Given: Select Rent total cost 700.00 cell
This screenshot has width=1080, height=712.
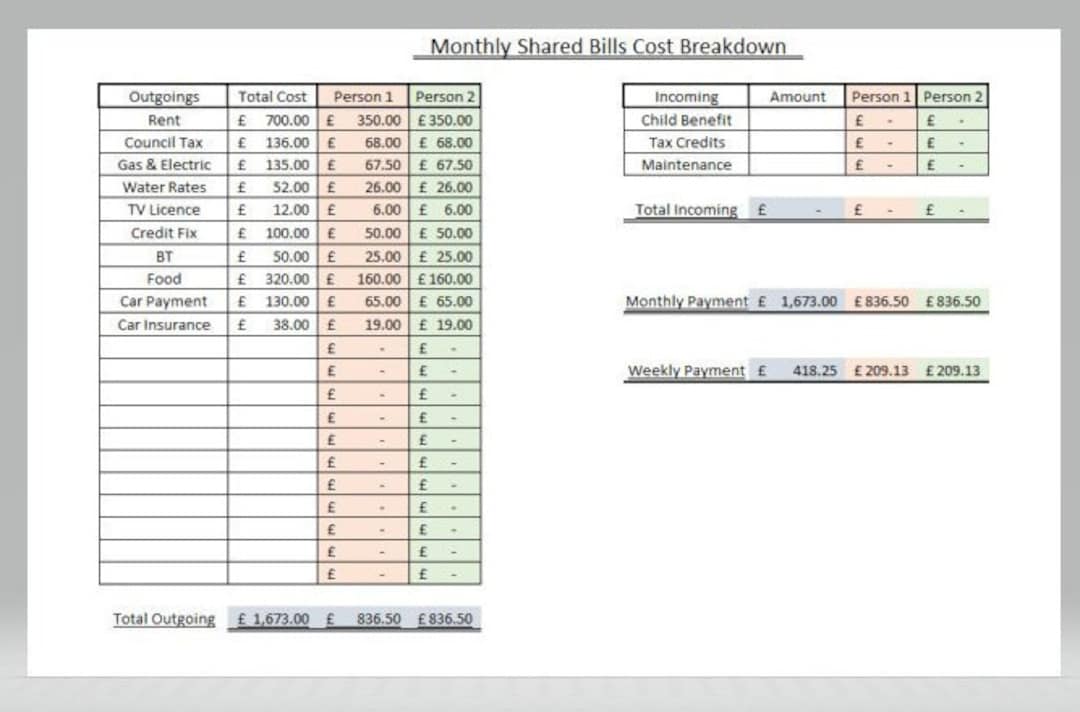Looking at the screenshot, I should [272, 120].
